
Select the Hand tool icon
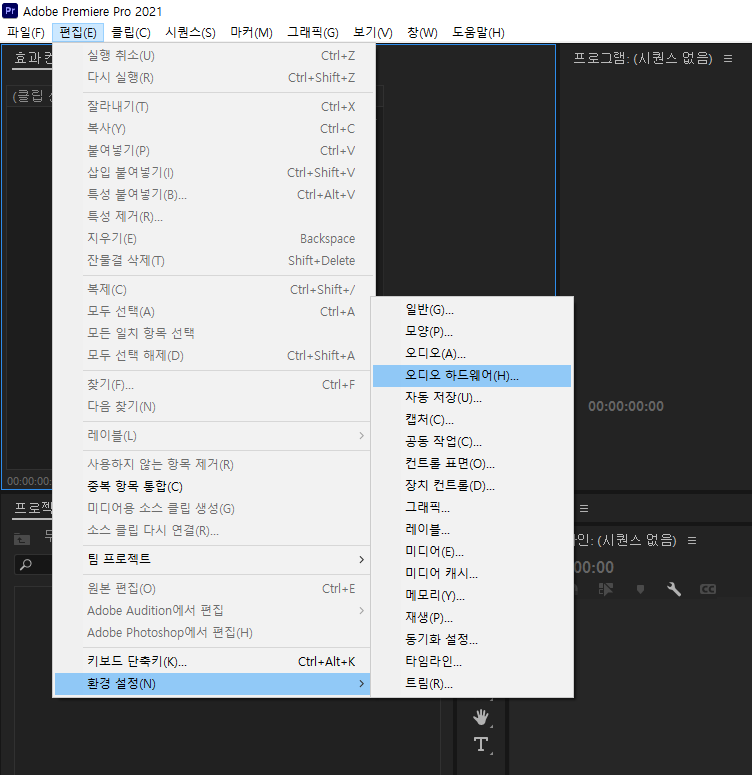pyautogui.click(x=481, y=717)
